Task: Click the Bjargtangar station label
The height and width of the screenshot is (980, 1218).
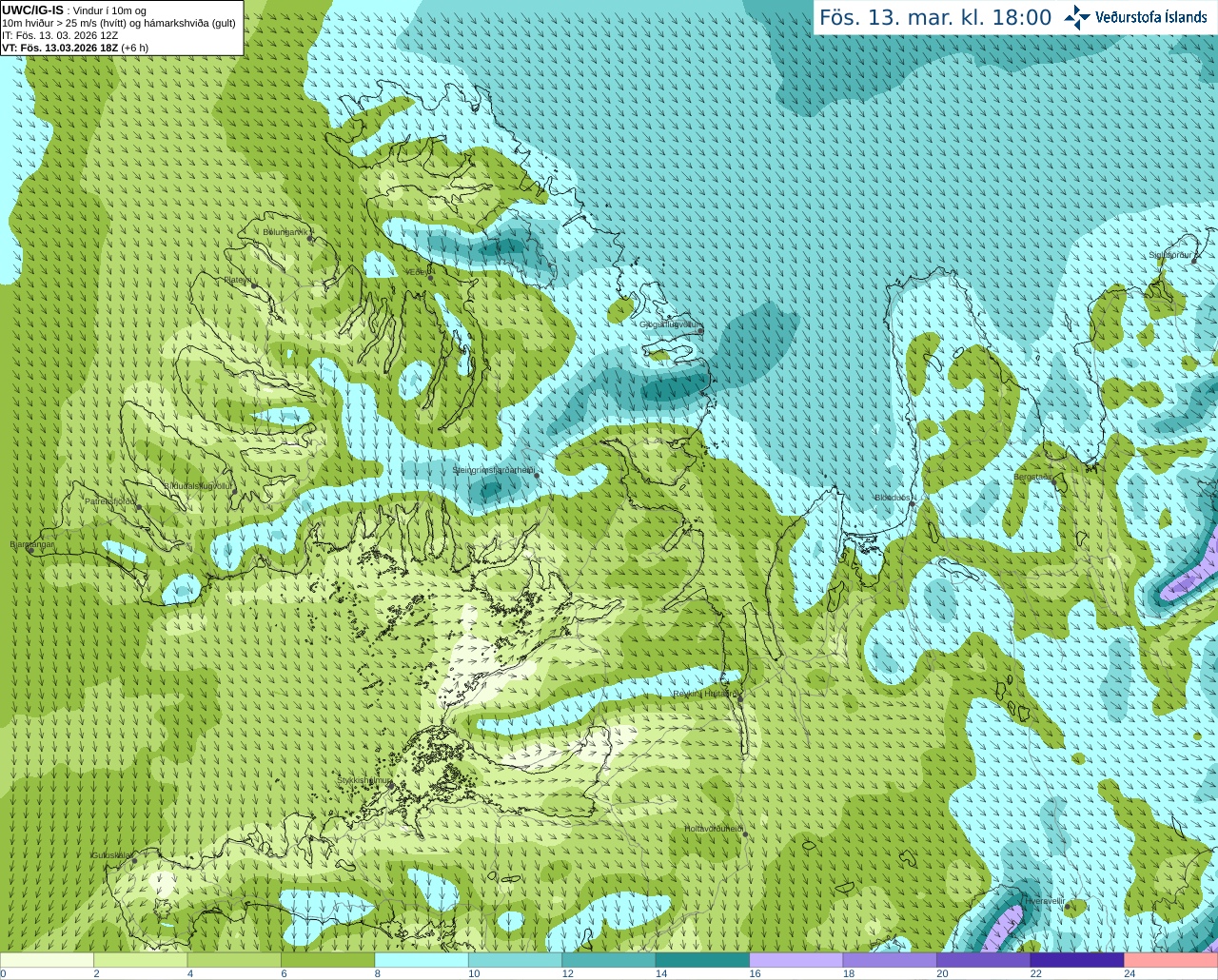Action: (x=32, y=544)
